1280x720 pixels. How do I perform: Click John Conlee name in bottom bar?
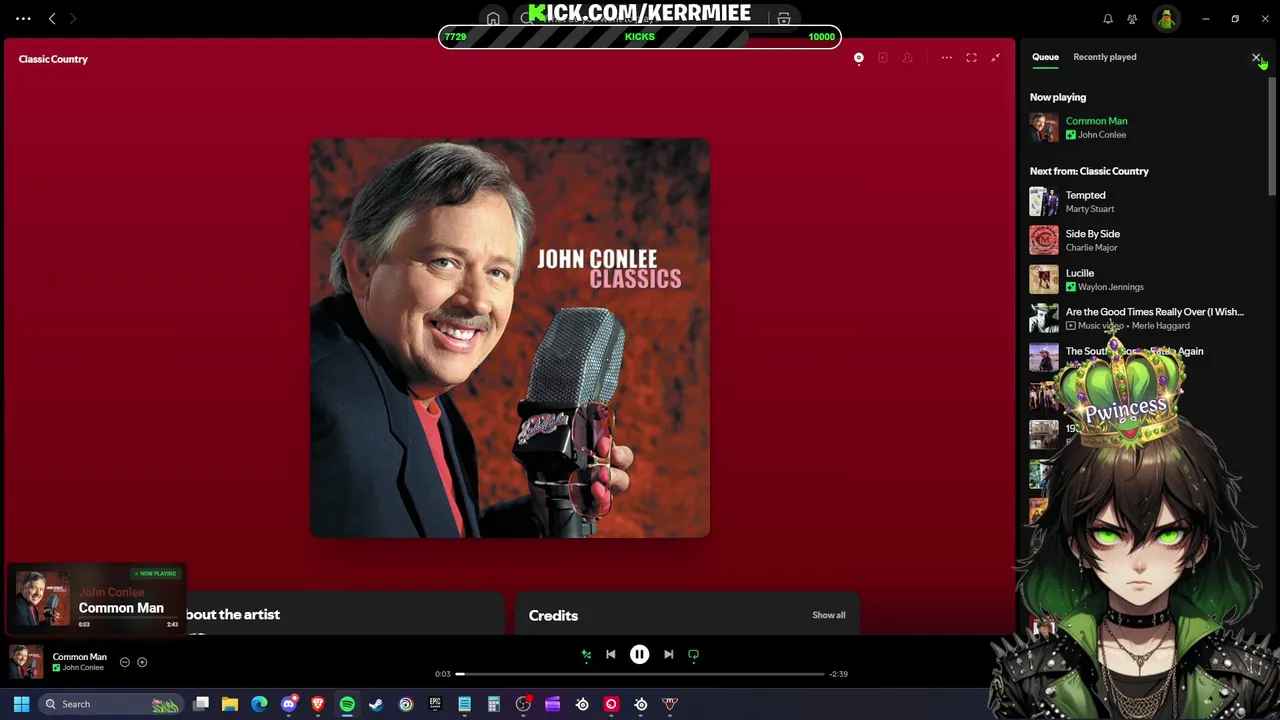[x=83, y=668]
